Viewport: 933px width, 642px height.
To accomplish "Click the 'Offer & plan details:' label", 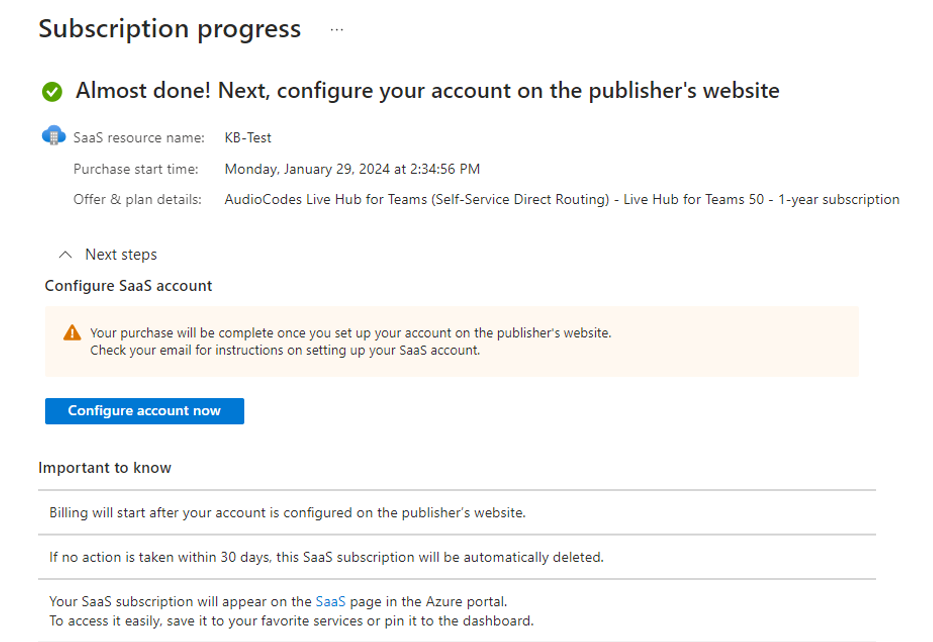I will [x=137, y=199].
